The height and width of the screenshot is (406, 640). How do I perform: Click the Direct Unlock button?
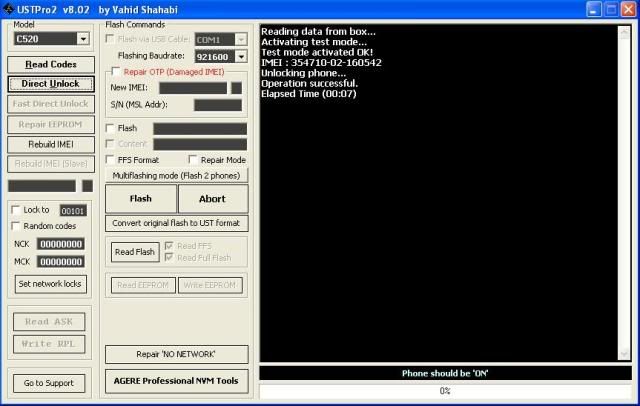pos(51,84)
